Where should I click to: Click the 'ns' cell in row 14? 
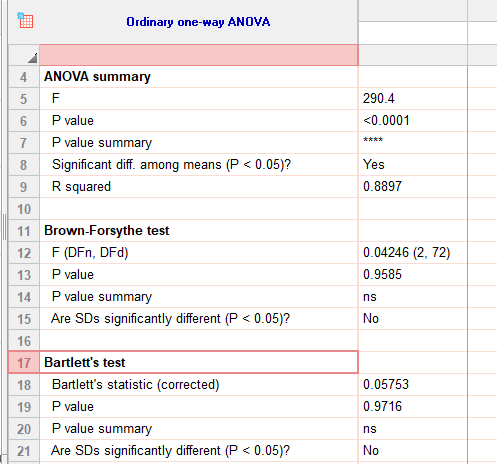370,297
